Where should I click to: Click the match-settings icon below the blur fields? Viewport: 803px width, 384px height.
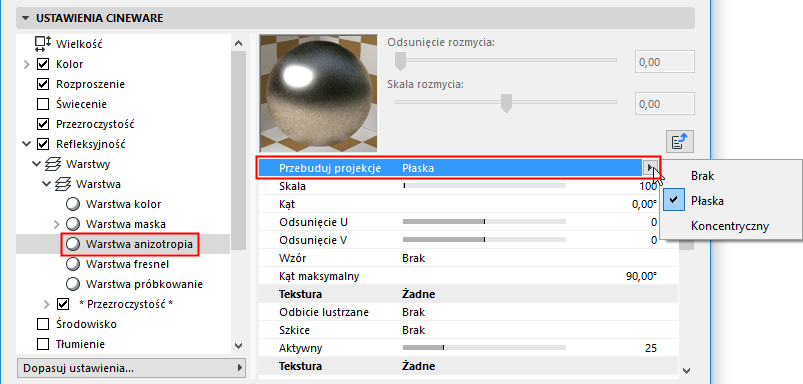coord(680,142)
